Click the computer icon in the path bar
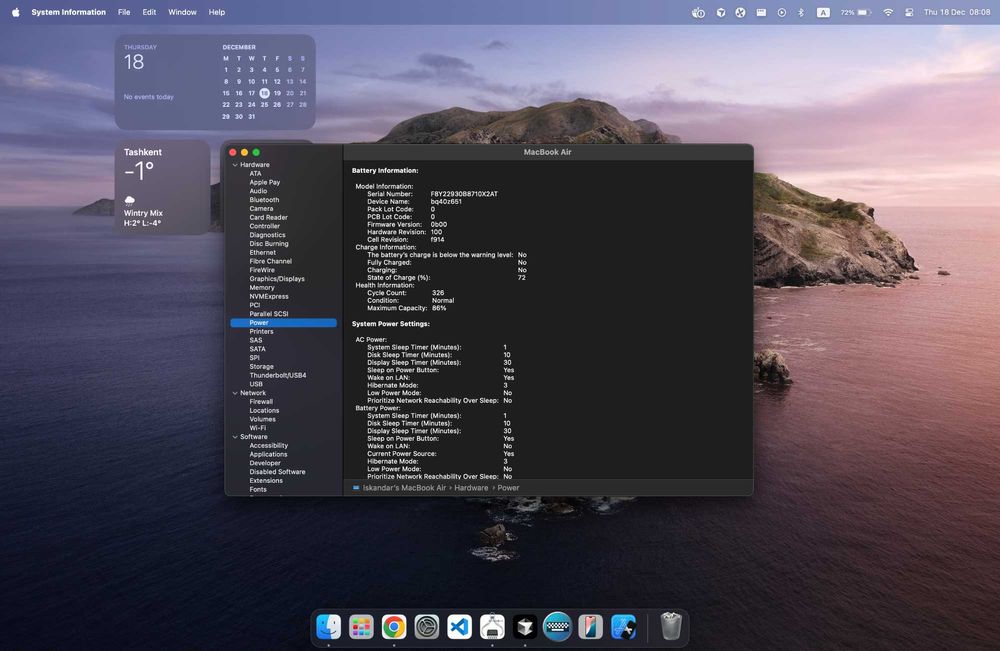 (356, 488)
